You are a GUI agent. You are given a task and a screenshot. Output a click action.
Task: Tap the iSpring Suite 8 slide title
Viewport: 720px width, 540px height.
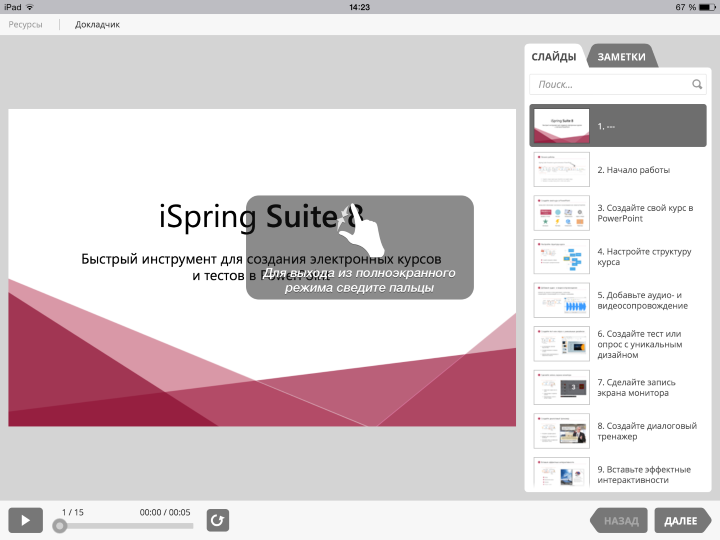[x=261, y=216]
